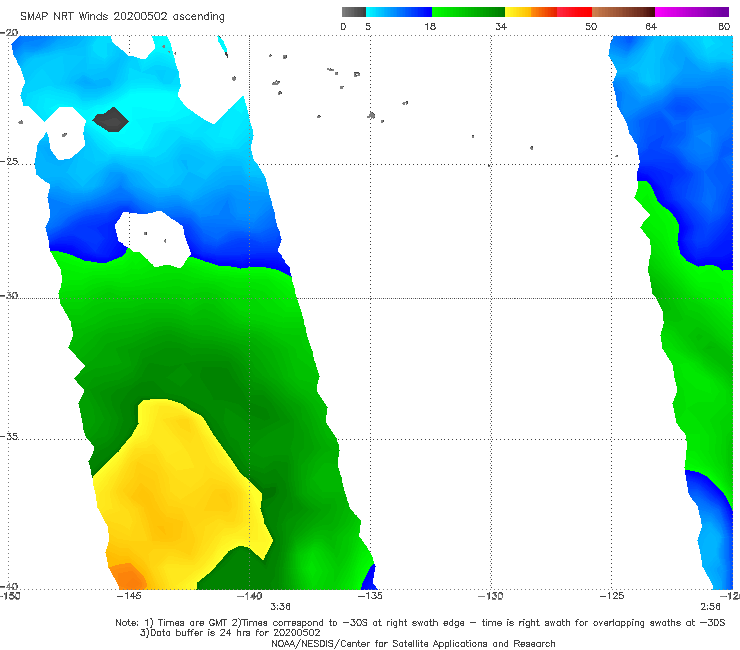Click the swath time '2:58'
This screenshot has width=740, height=650.
(710, 607)
